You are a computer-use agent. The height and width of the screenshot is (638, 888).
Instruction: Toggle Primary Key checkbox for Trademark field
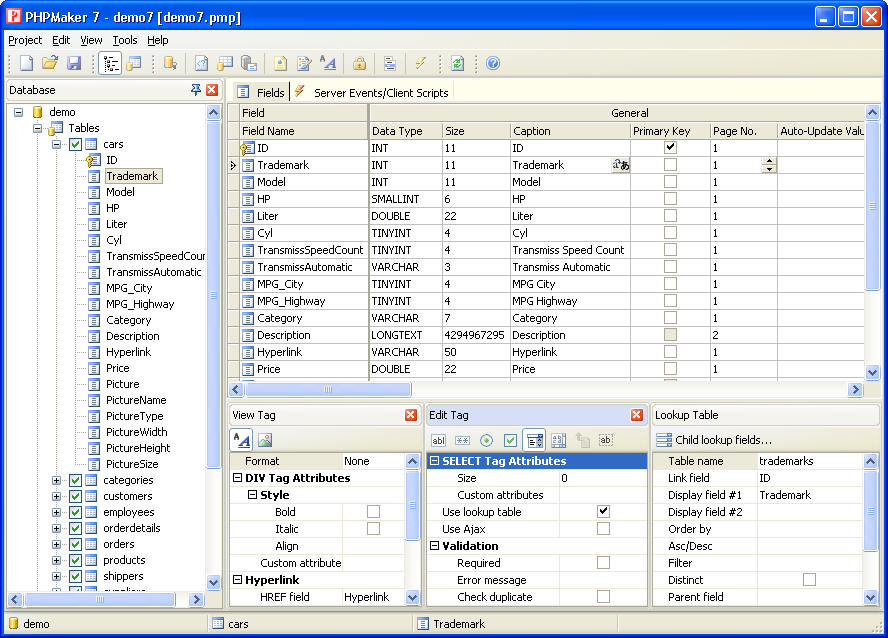click(x=670, y=165)
